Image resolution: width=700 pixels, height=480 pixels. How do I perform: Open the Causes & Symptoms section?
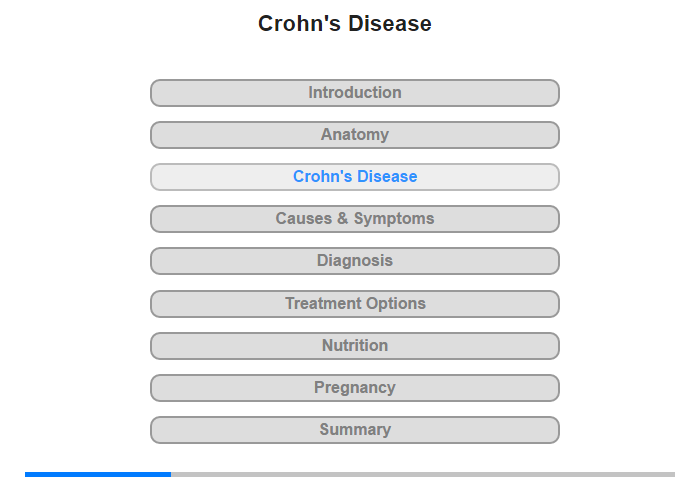click(x=355, y=219)
